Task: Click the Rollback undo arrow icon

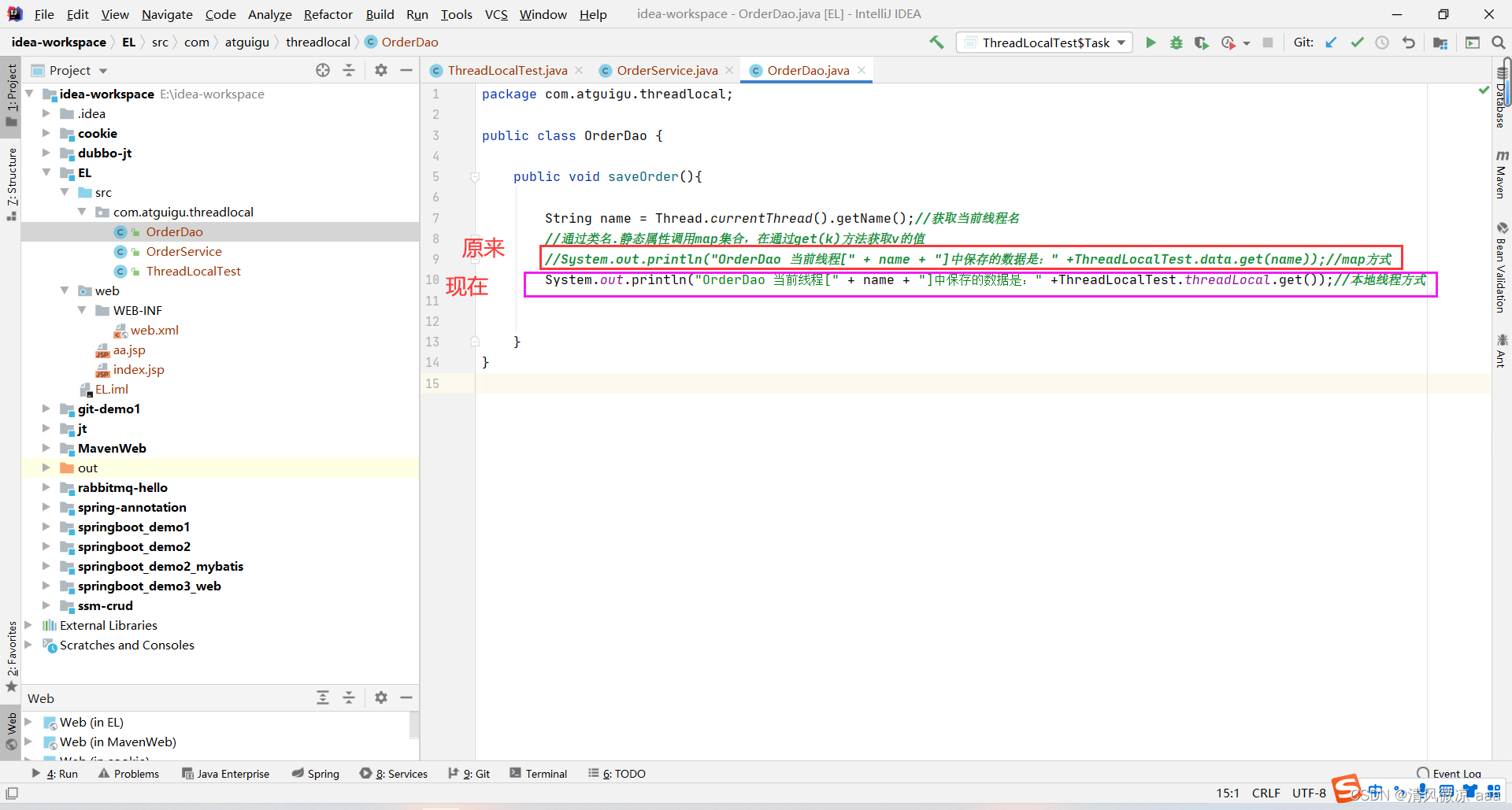Action: click(x=1409, y=43)
